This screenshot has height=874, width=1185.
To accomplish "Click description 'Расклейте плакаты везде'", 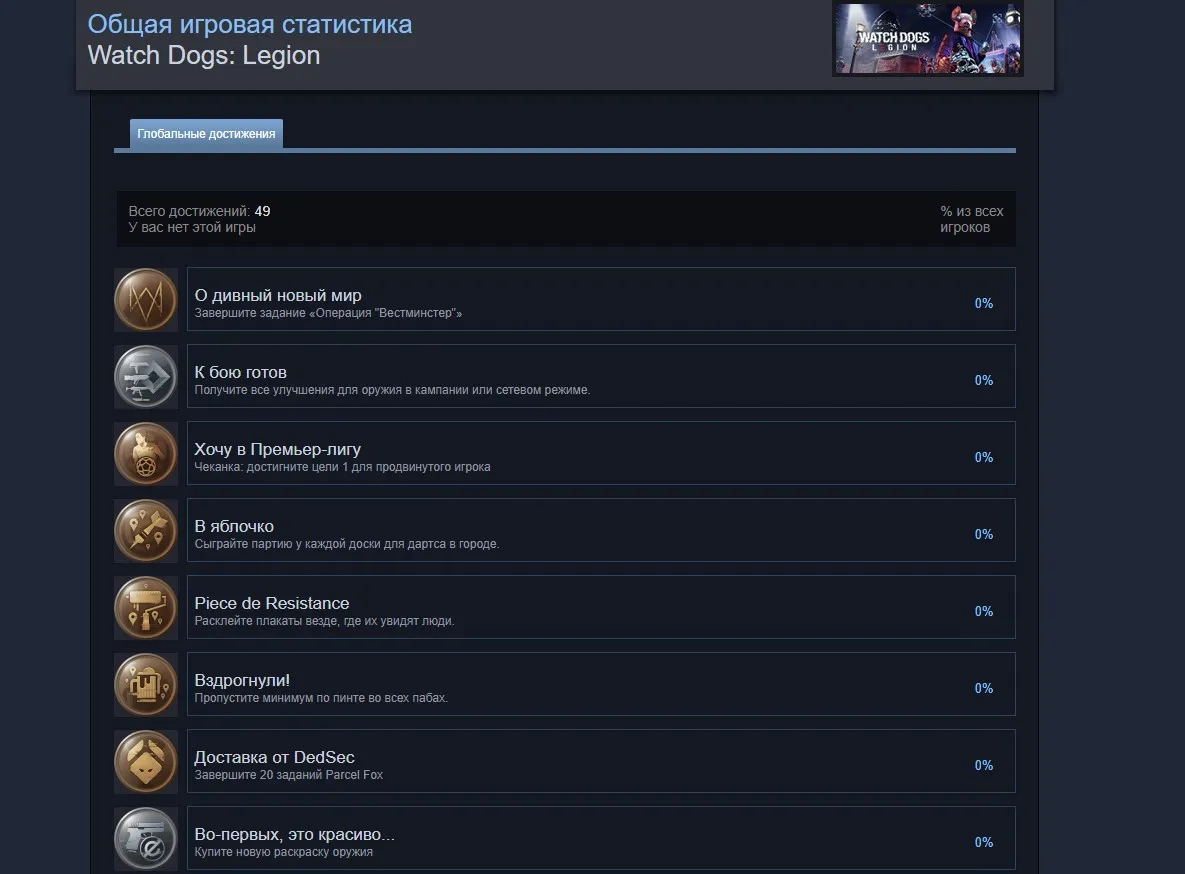I will click(324, 621).
